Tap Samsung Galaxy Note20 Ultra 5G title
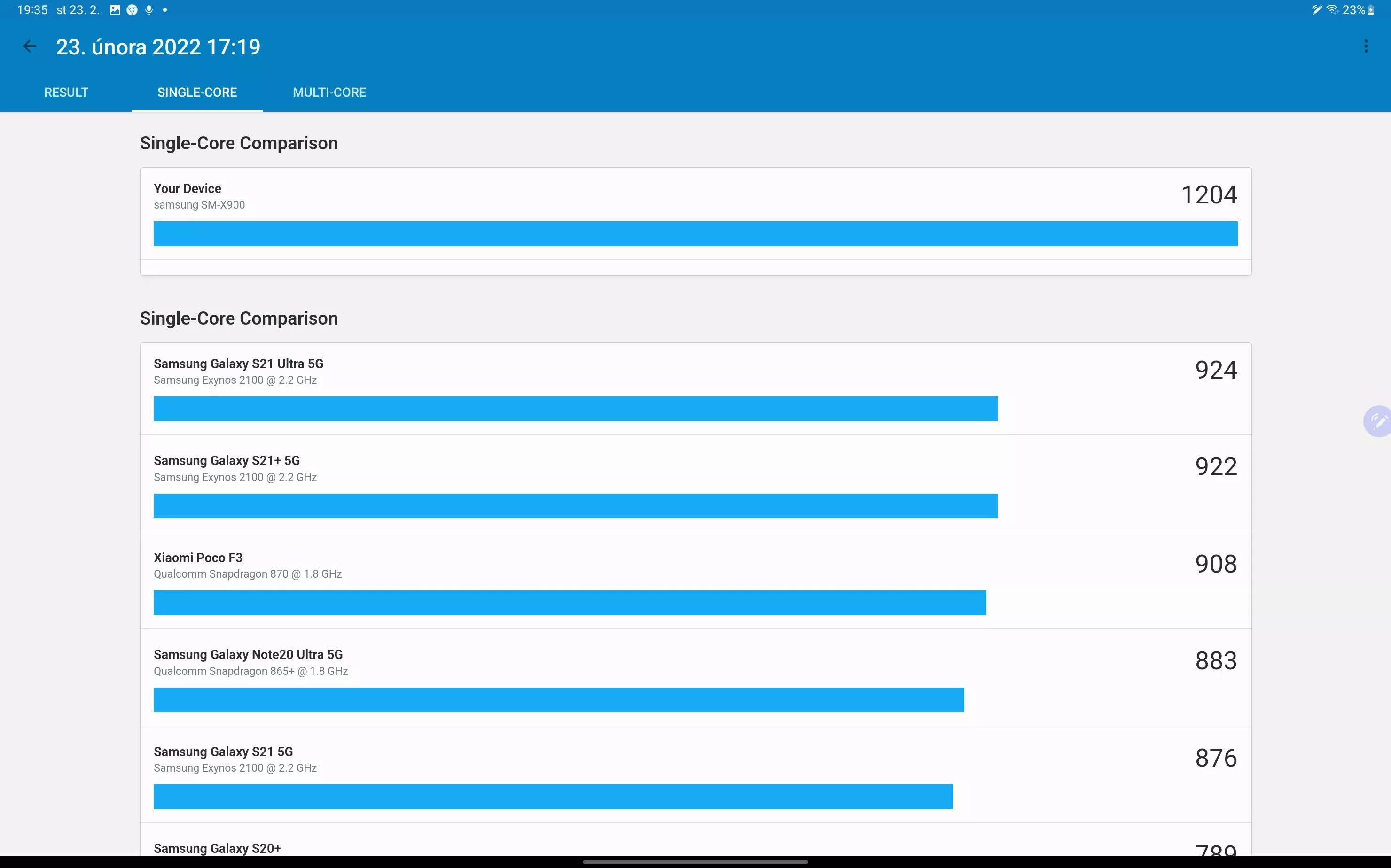This screenshot has width=1391, height=868. click(x=248, y=654)
